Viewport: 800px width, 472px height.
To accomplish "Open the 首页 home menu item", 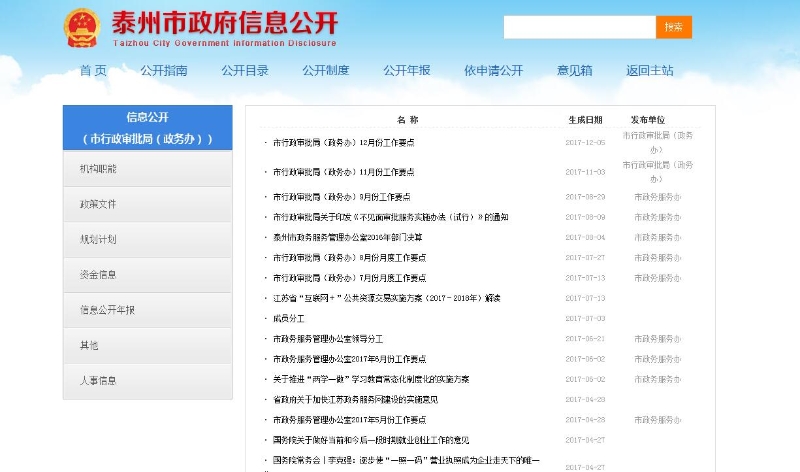I will 93,71.
